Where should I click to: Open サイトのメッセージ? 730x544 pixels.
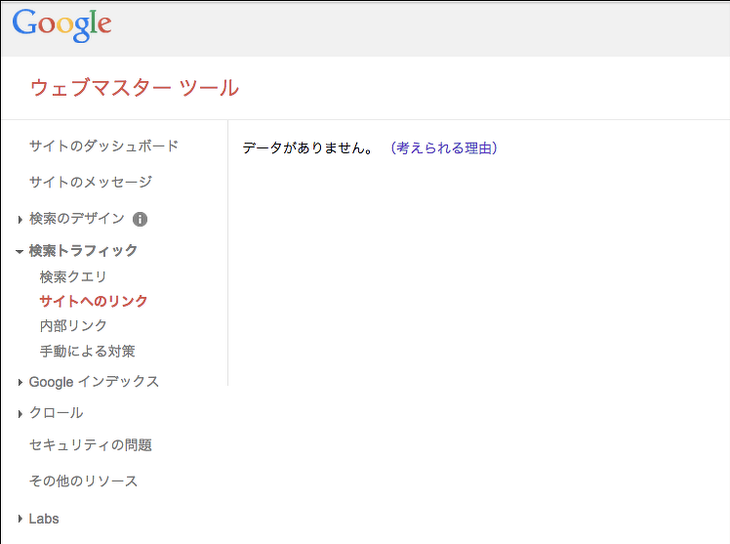pos(91,182)
